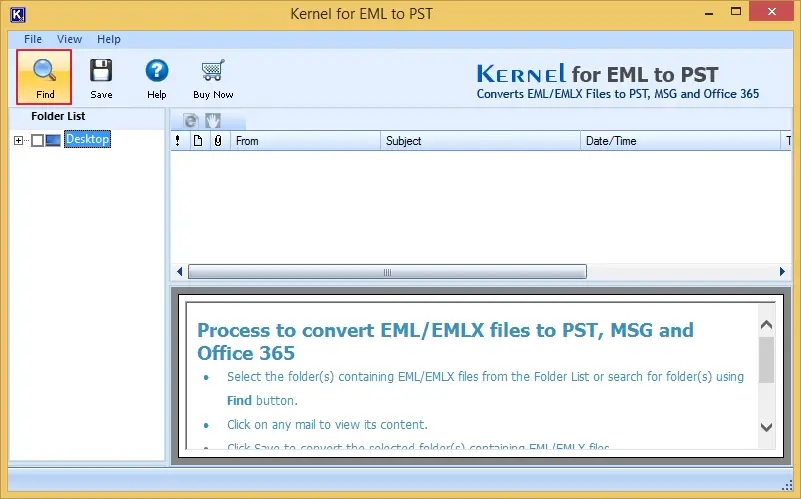Close the Kernel for EML to PST window
Image resolution: width=801 pixels, height=499 pixels.
click(x=771, y=11)
